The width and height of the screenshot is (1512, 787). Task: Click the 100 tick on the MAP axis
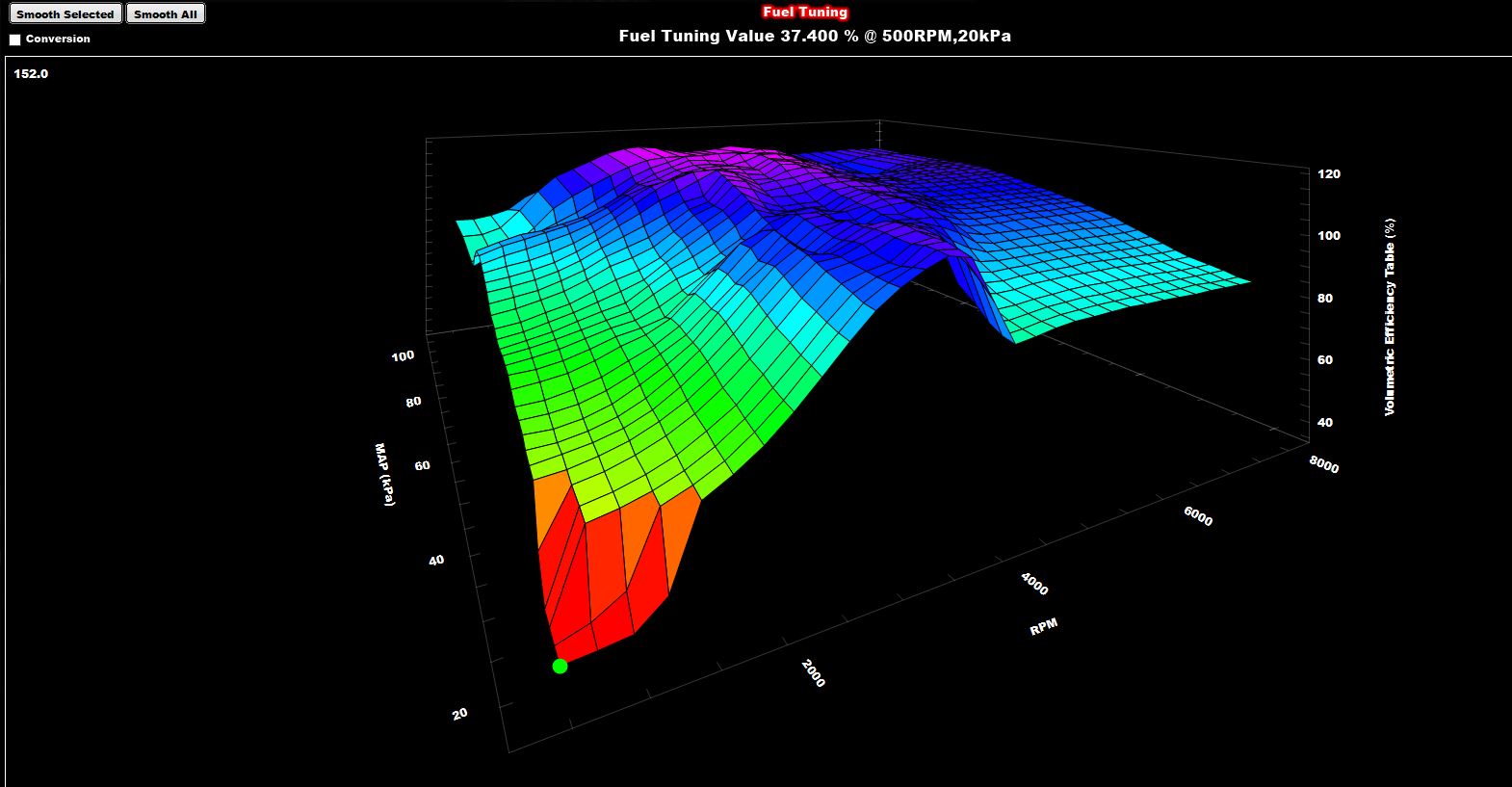pos(403,355)
